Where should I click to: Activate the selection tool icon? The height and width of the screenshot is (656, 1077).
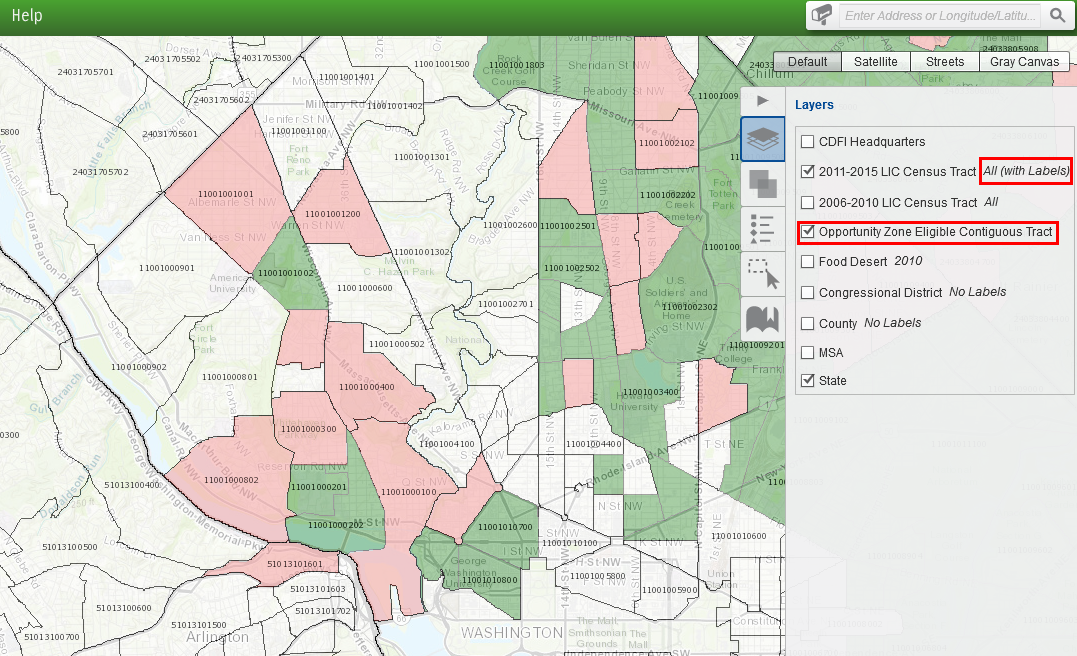point(762,273)
